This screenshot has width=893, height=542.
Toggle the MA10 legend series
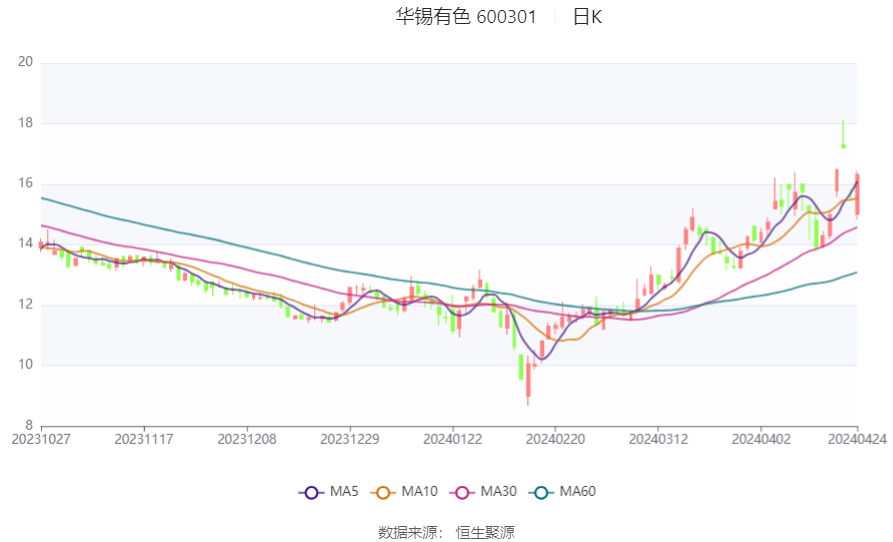(x=404, y=492)
